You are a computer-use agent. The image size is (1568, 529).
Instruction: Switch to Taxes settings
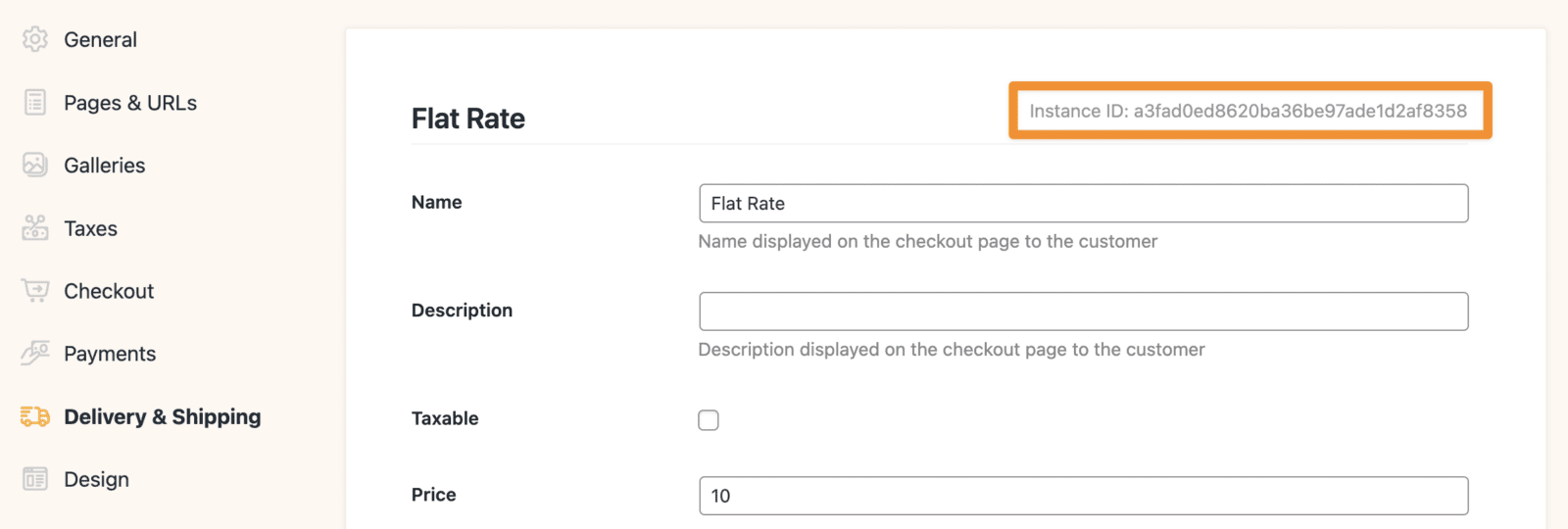pyautogui.click(x=90, y=228)
